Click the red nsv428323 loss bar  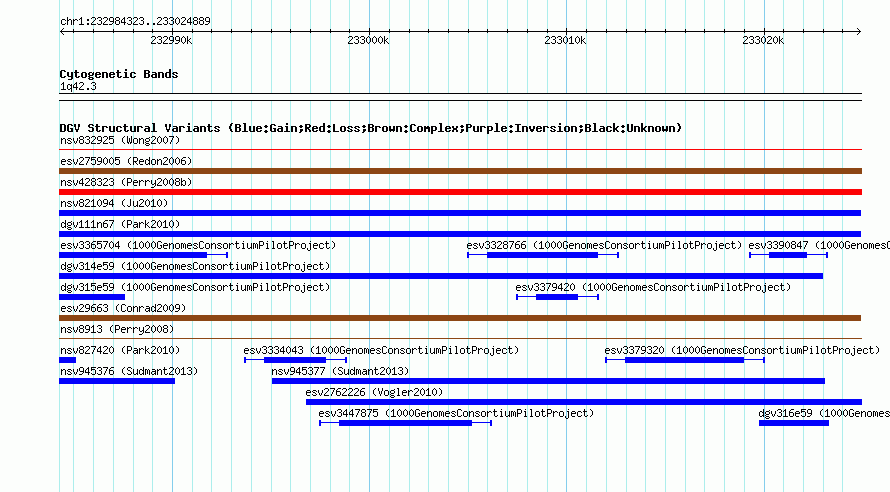click(x=460, y=192)
